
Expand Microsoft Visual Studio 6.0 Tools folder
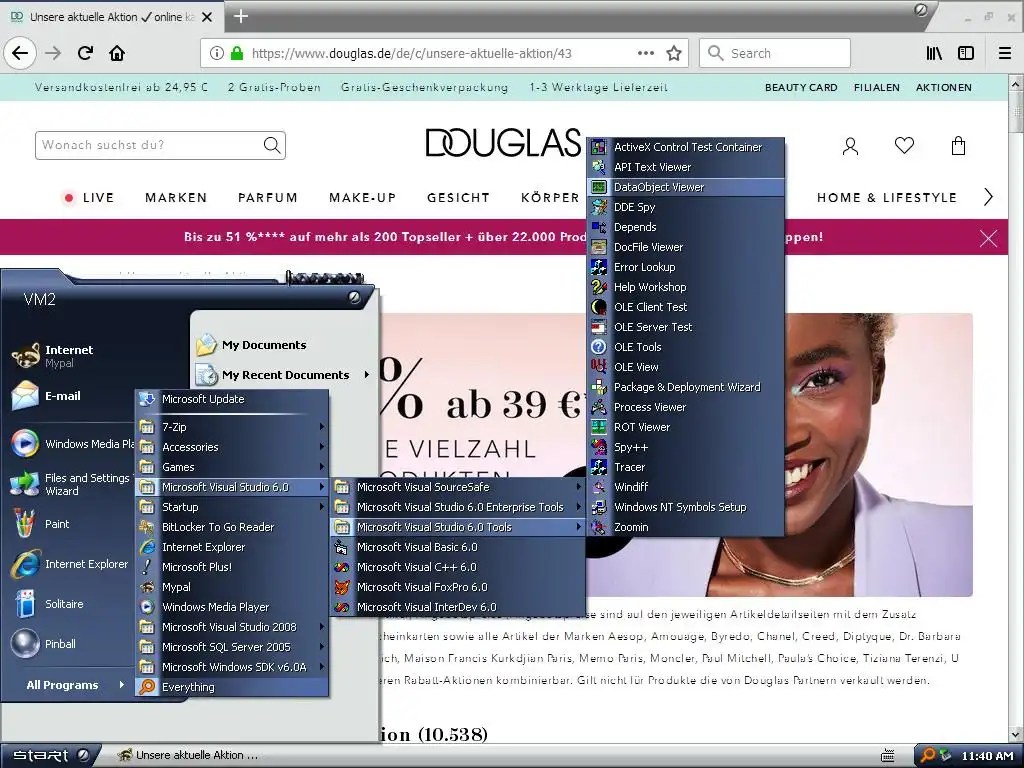tap(457, 527)
